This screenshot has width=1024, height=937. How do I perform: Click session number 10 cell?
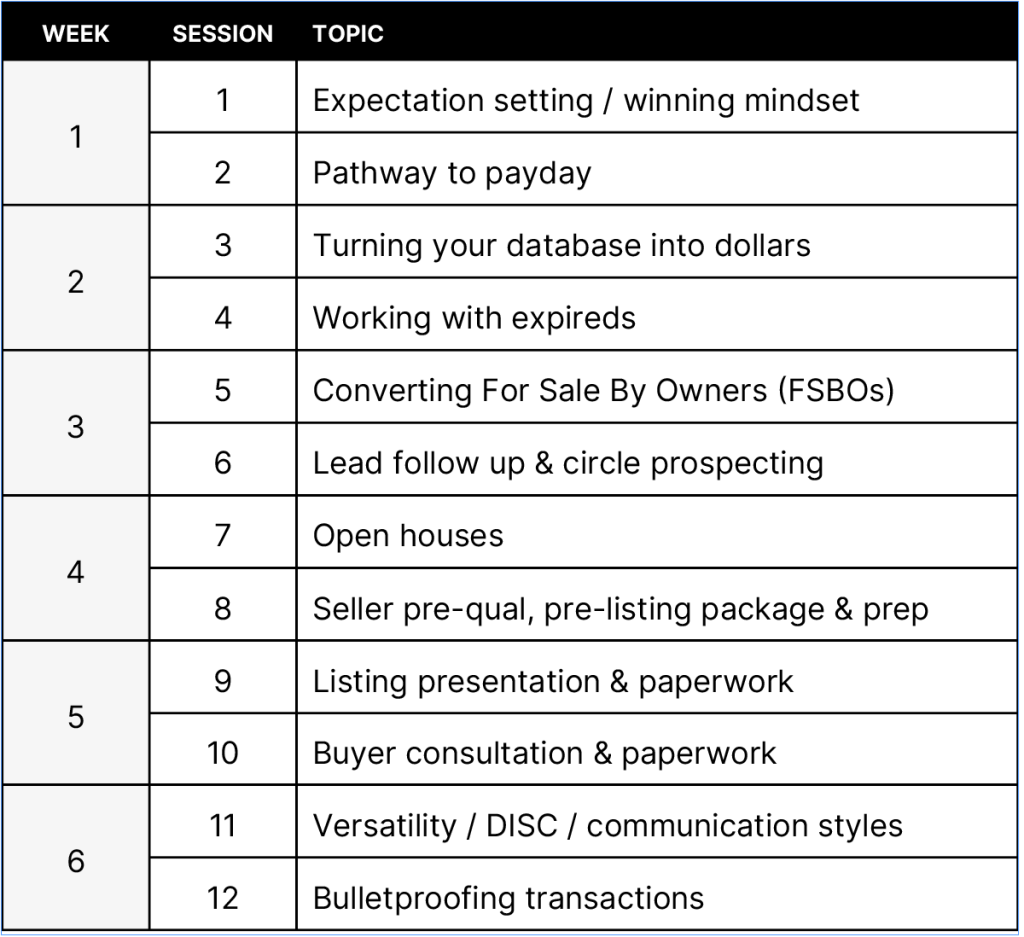(x=222, y=752)
